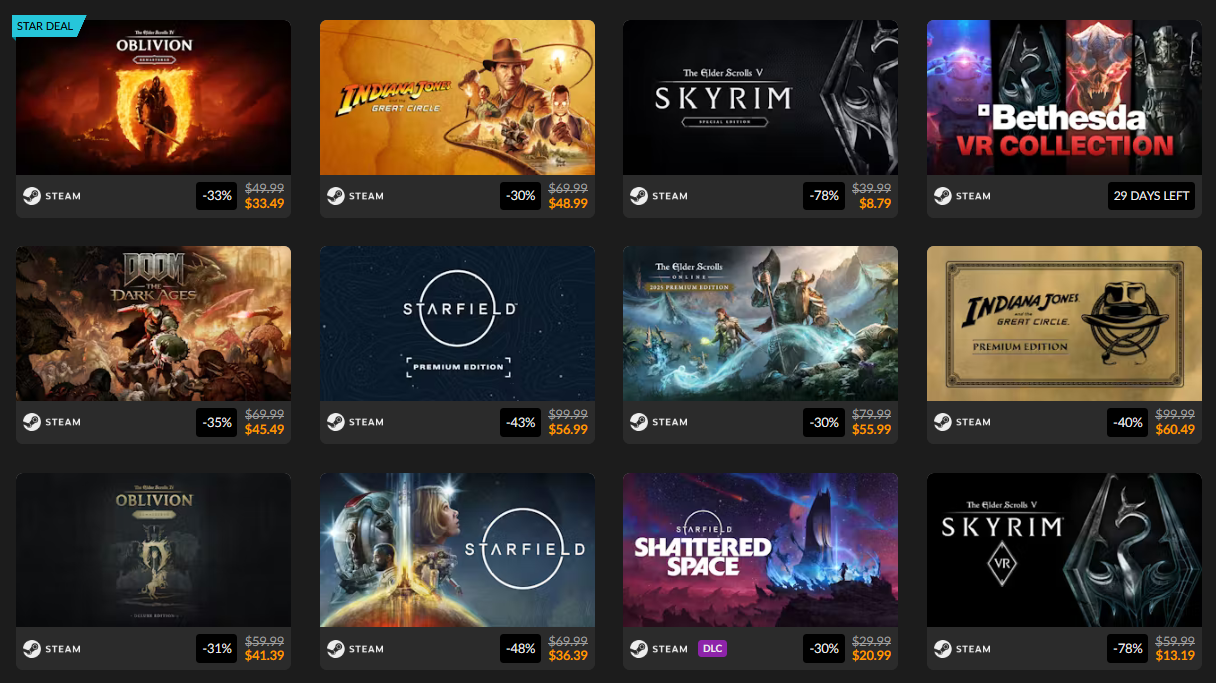Viewport: 1216px width, 683px height.
Task: Open the Bethesda VR Collection cover image
Action: (1064, 97)
